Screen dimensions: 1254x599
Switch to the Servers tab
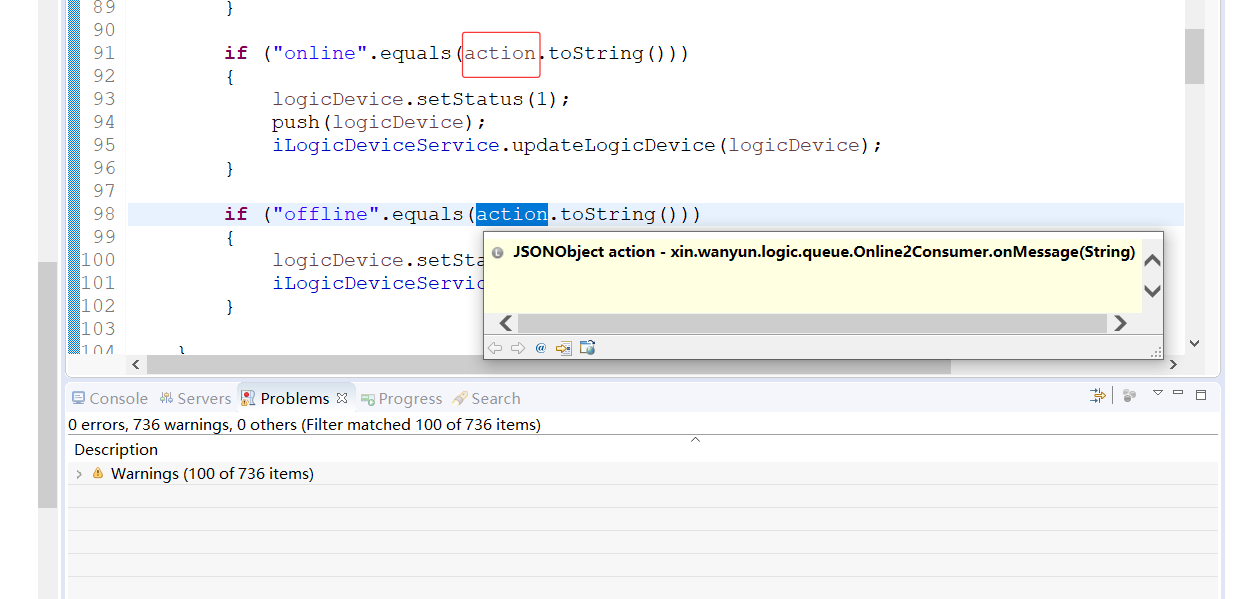click(195, 398)
